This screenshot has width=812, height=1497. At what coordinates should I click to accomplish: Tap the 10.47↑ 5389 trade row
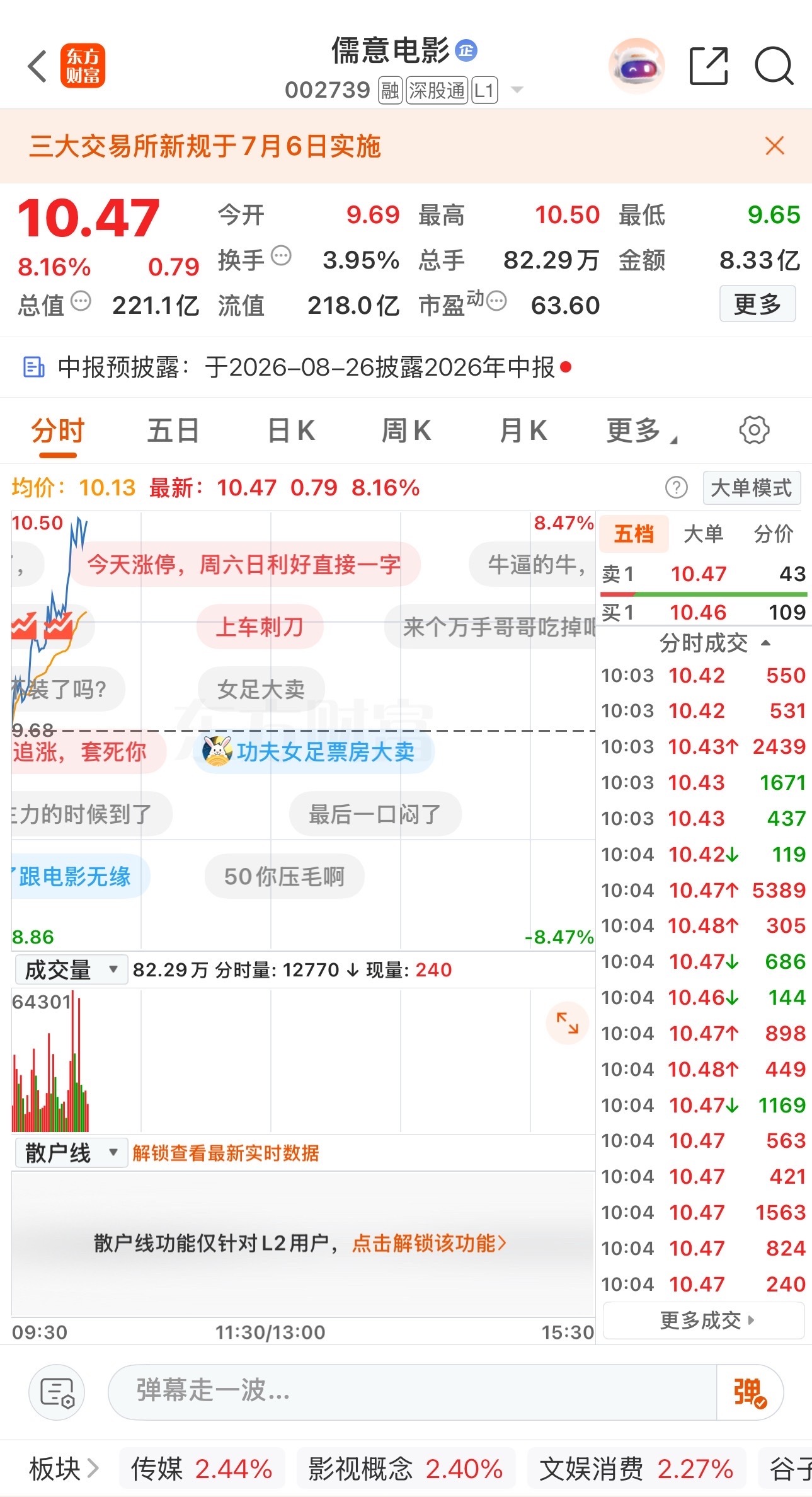(704, 890)
